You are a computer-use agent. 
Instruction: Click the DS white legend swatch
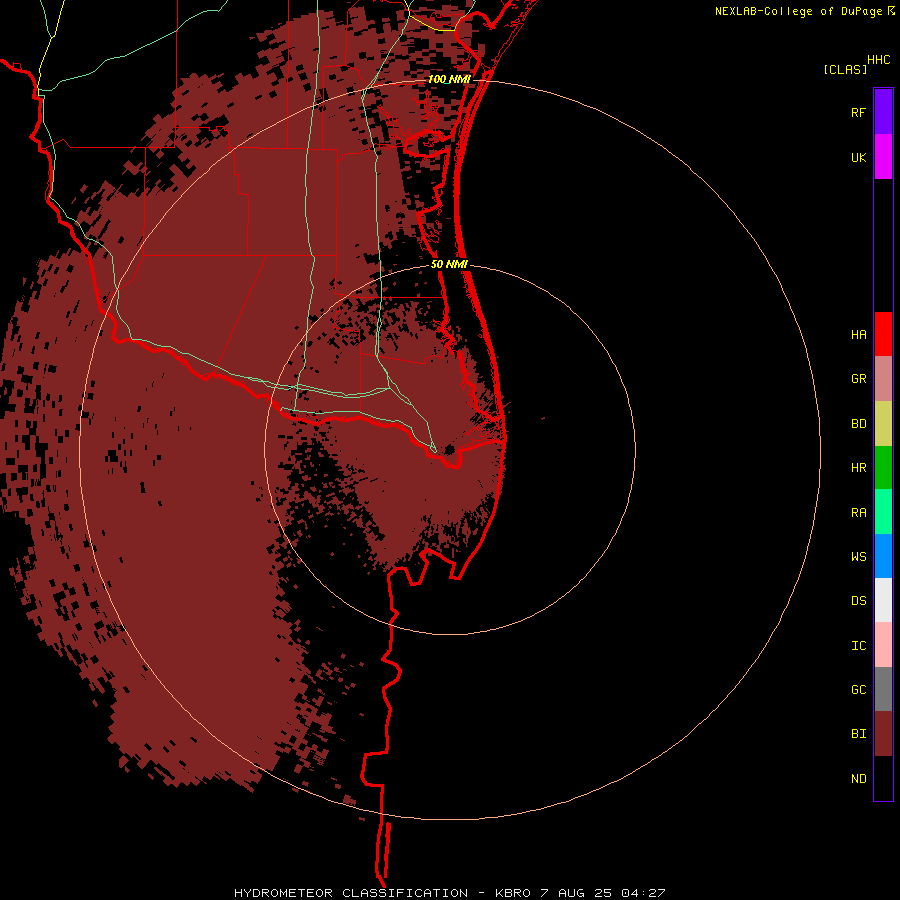[x=883, y=600]
